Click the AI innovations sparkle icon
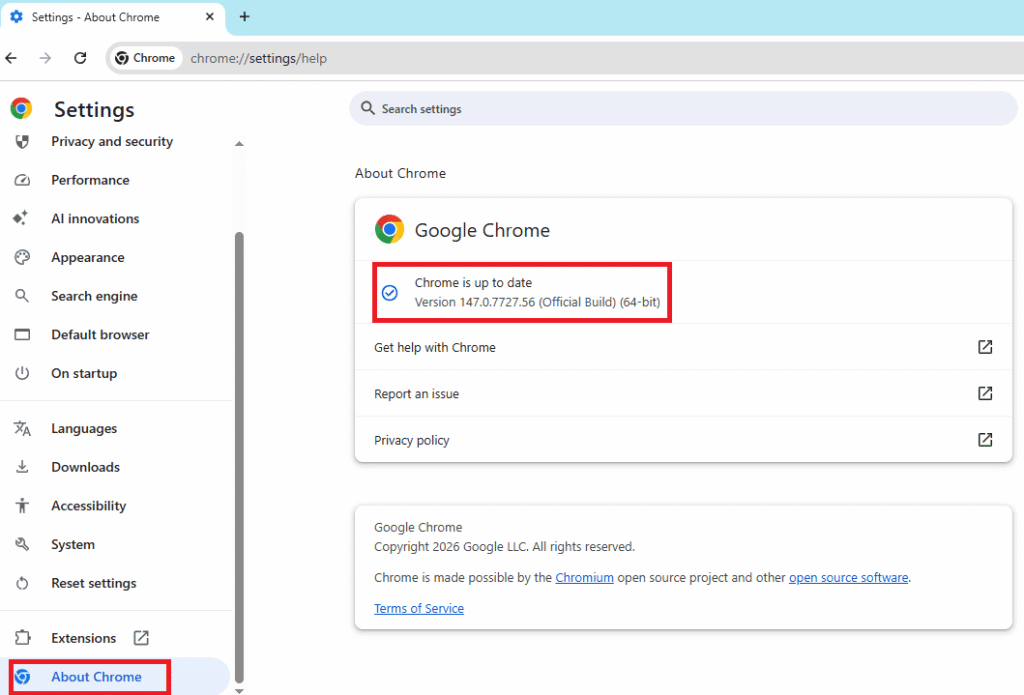Image resolution: width=1024 pixels, height=695 pixels. 21,218
